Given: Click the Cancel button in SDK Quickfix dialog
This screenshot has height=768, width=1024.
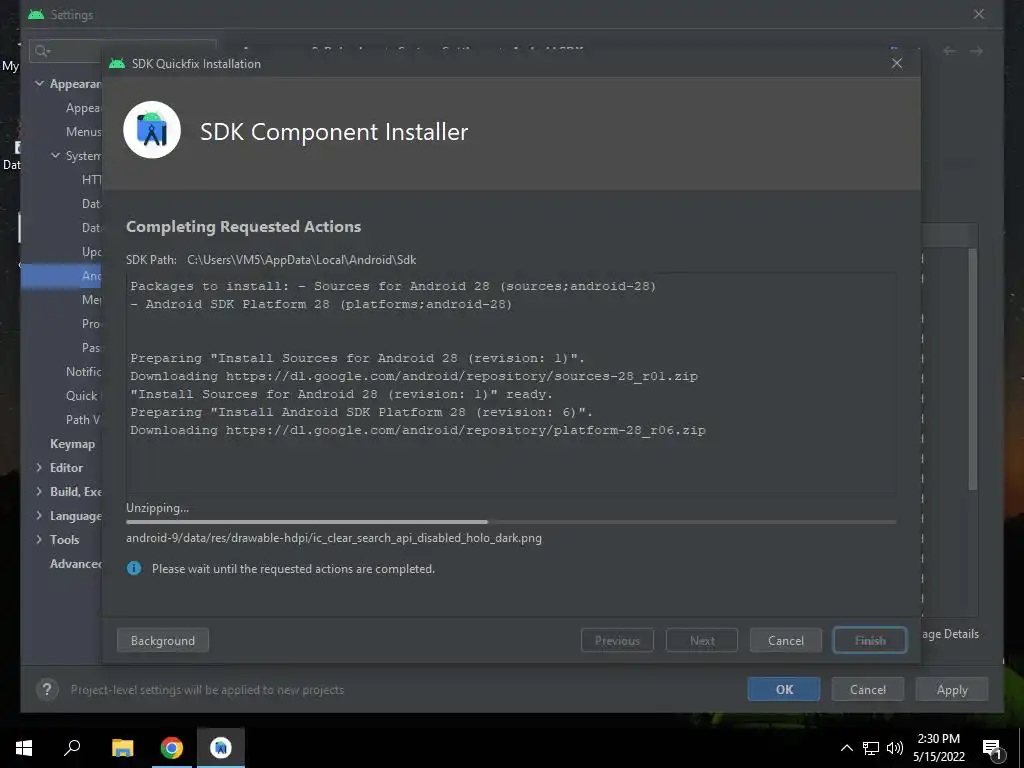Looking at the screenshot, I should 786,640.
